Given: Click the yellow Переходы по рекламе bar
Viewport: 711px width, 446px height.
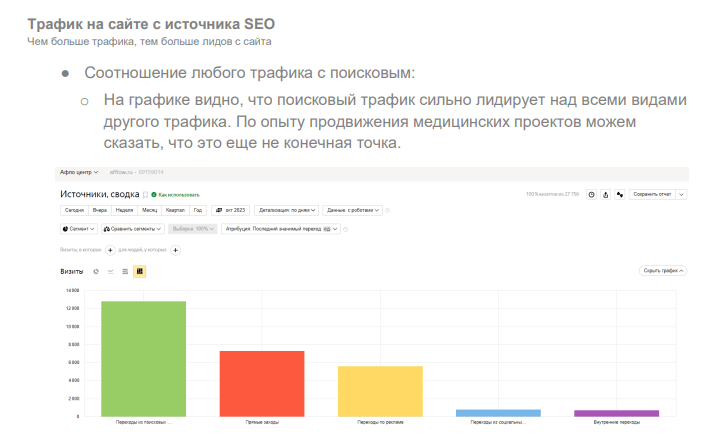Looking at the screenshot, I should (x=380, y=392).
